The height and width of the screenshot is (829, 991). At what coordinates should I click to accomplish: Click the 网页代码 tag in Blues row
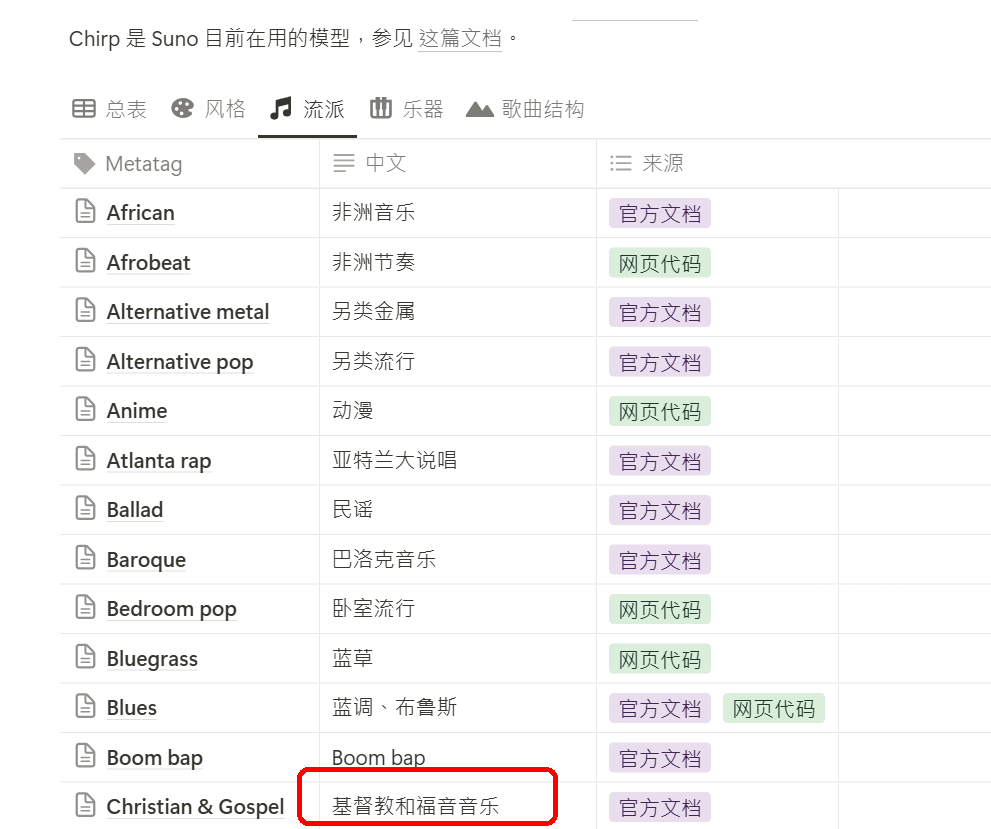point(774,708)
